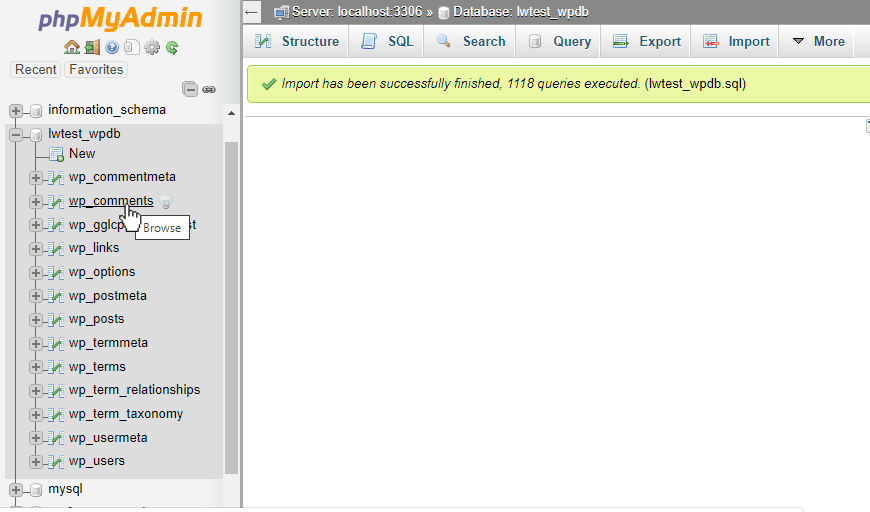Open navigation panel settings gear
Image resolution: width=870 pixels, height=512 pixels.
point(151,47)
